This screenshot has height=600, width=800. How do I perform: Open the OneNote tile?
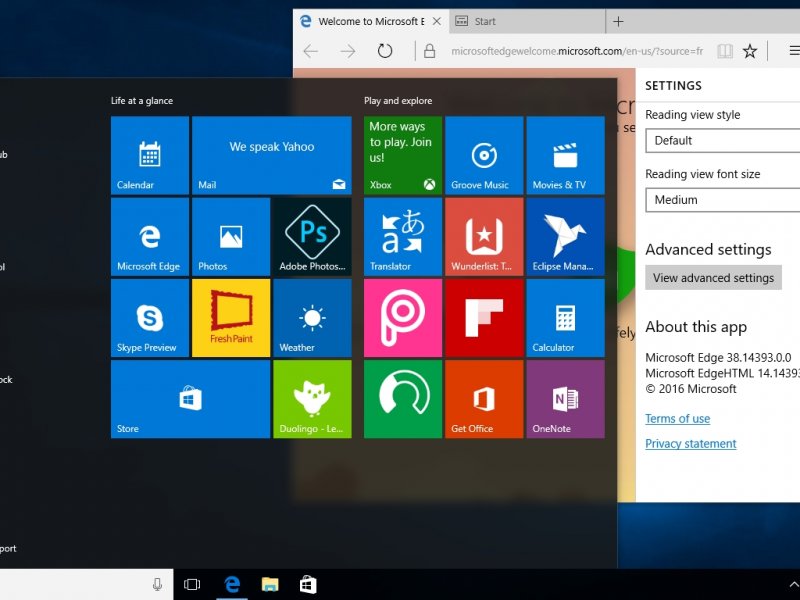pyautogui.click(x=565, y=399)
